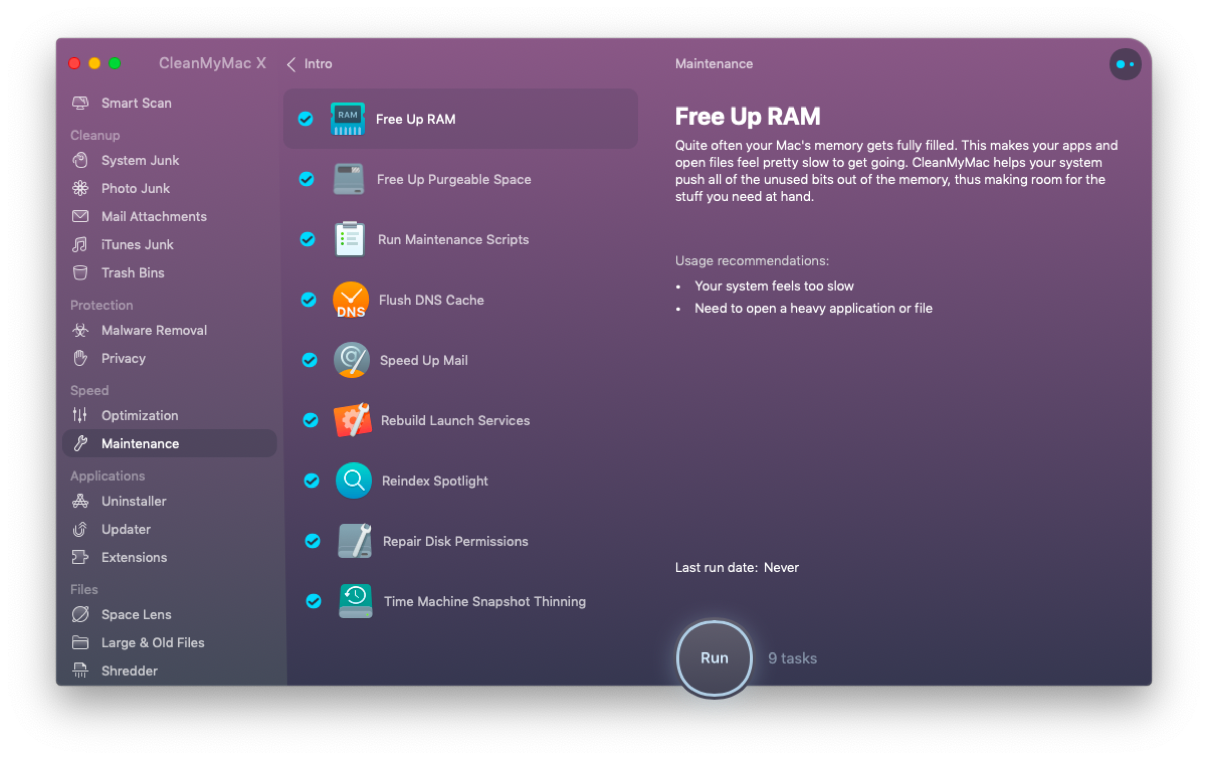Uncheck the Reindex Spotlight checkbox
This screenshot has height=760, width=1216.
[x=312, y=481]
